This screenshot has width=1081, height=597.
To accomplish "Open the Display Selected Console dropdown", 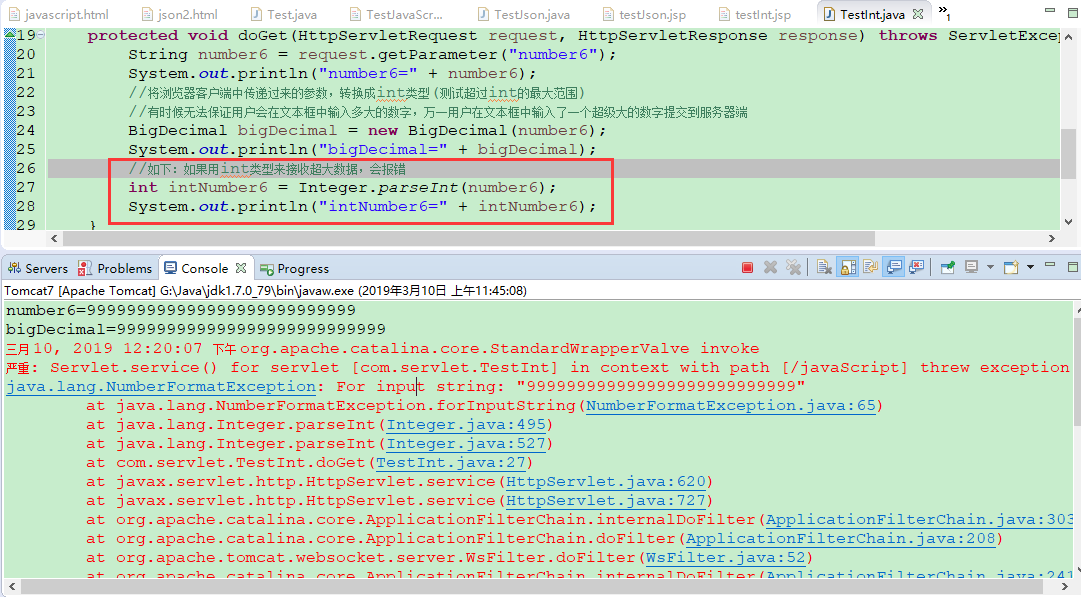I will pyautogui.click(x=990, y=267).
